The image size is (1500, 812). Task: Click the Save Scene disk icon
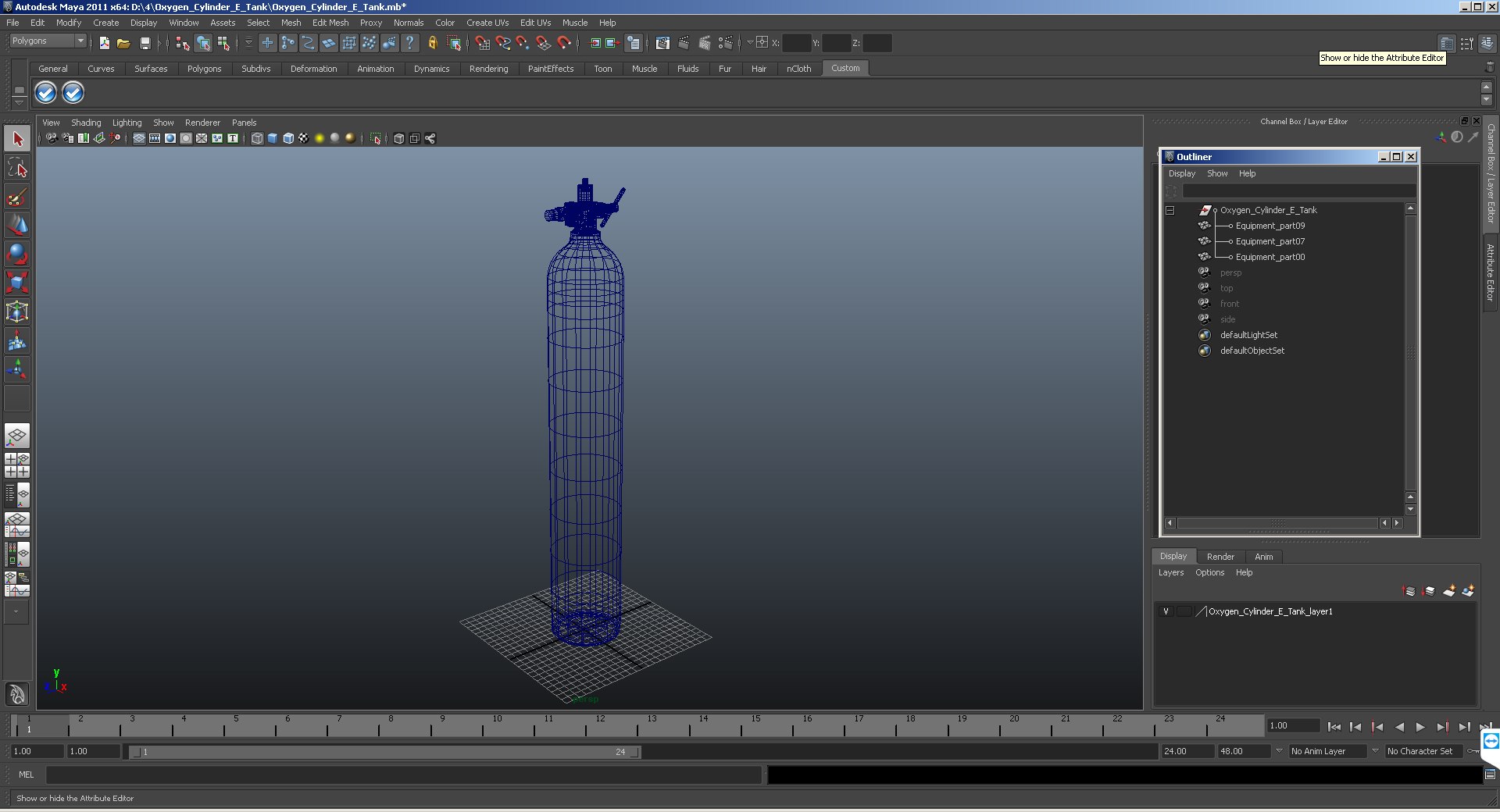145,43
